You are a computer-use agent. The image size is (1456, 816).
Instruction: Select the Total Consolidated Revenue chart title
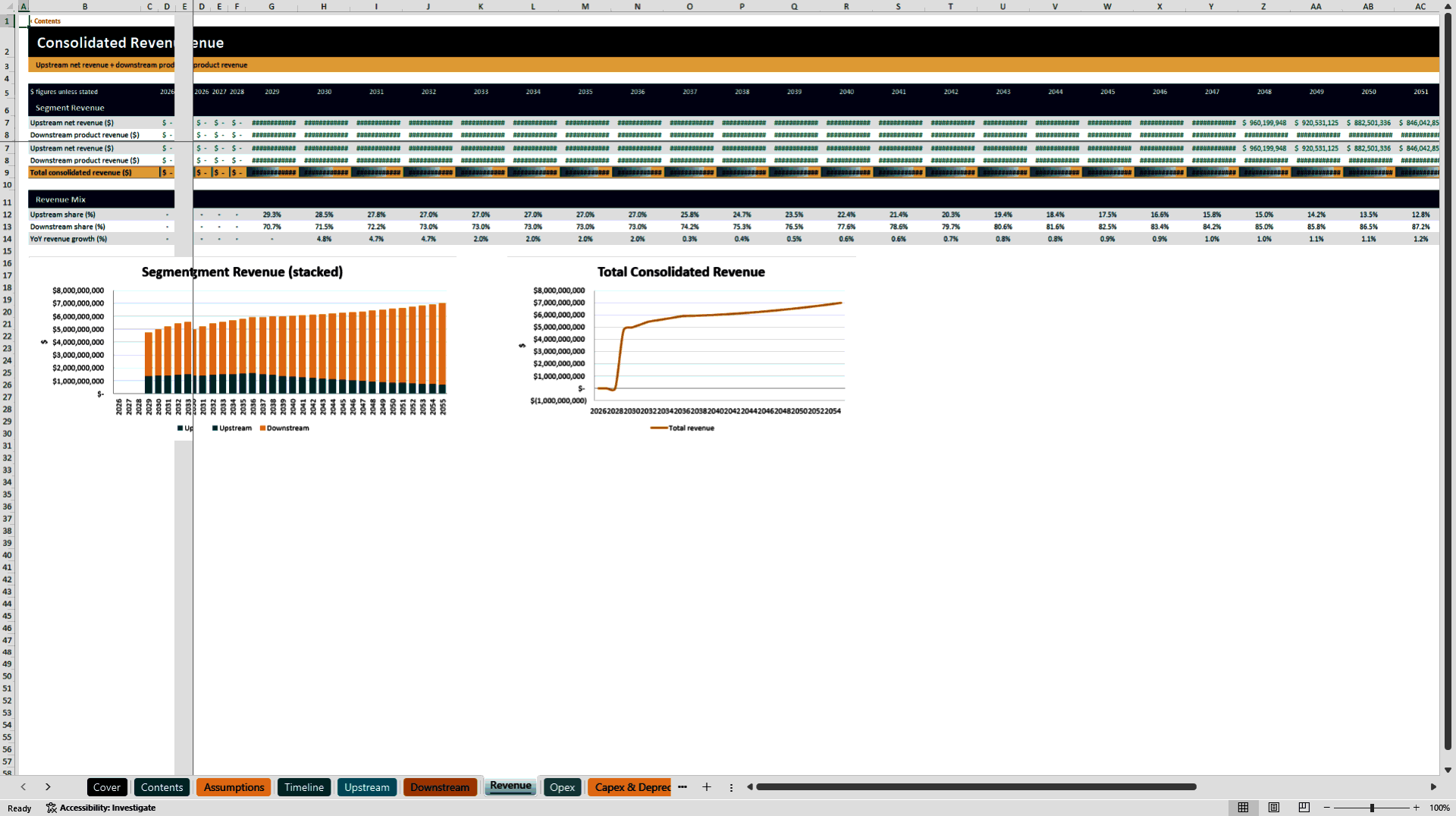coord(681,271)
